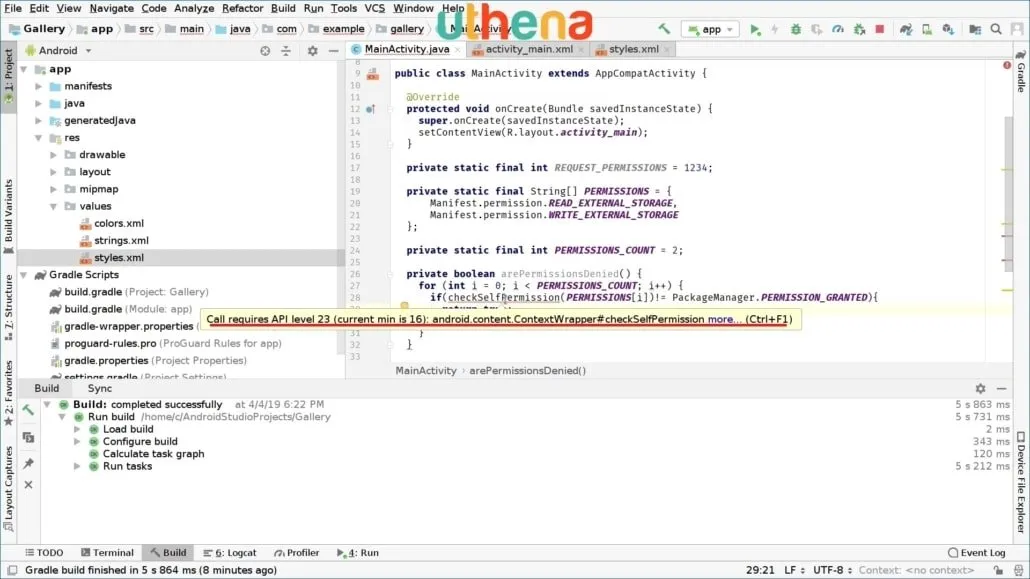Select strings.xml in project tree

(114, 241)
